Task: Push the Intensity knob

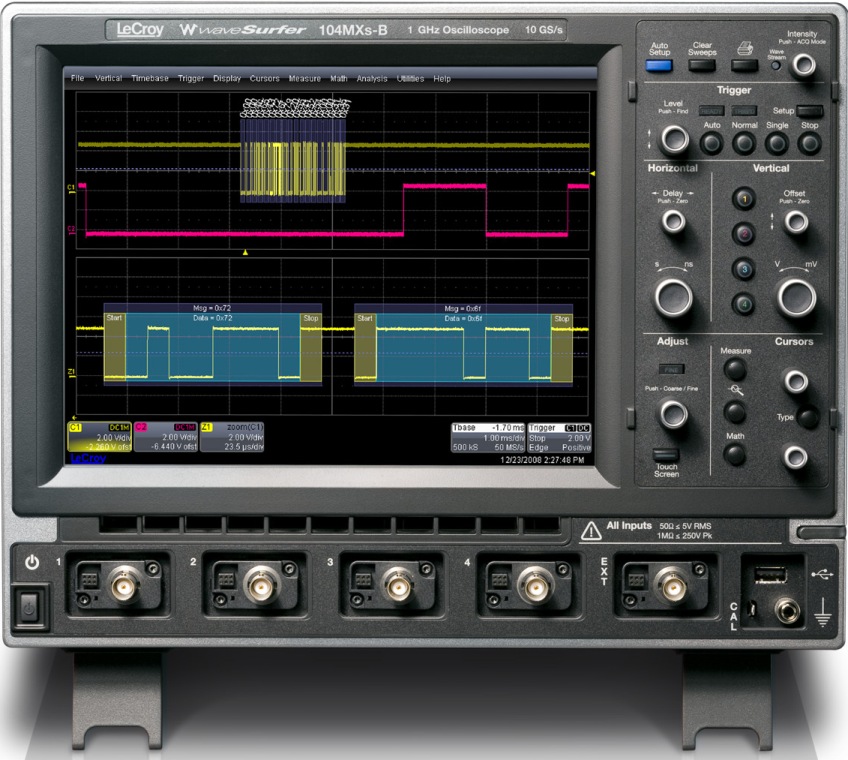Action: click(802, 66)
